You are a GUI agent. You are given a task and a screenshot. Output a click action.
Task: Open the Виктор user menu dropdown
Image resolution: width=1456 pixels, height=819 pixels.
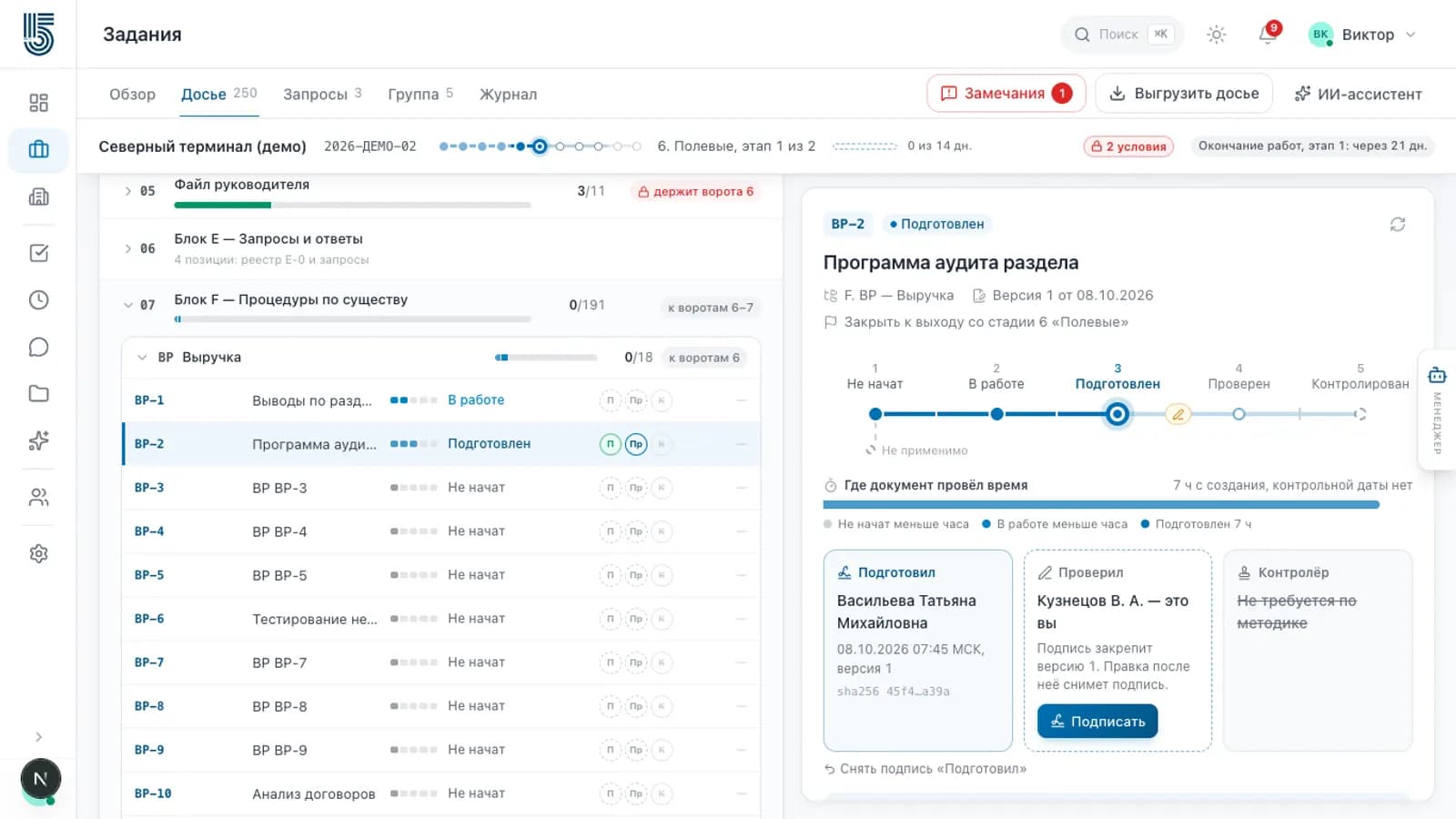click(1362, 35)
